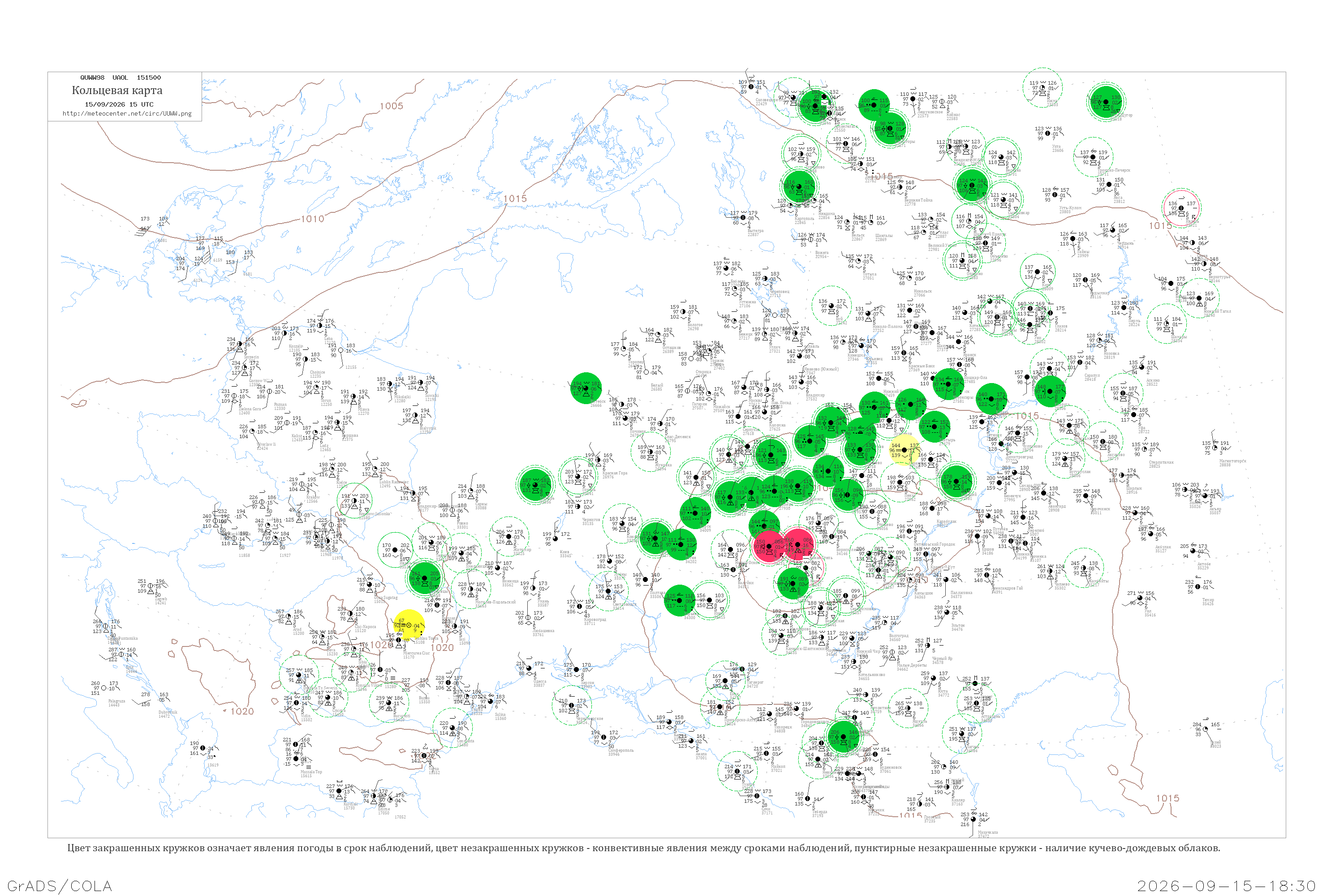Open the meteocenter.net UUWW.png link
Image resolution: width=1344 pixels, height=896 pixels.
point(127,114)
